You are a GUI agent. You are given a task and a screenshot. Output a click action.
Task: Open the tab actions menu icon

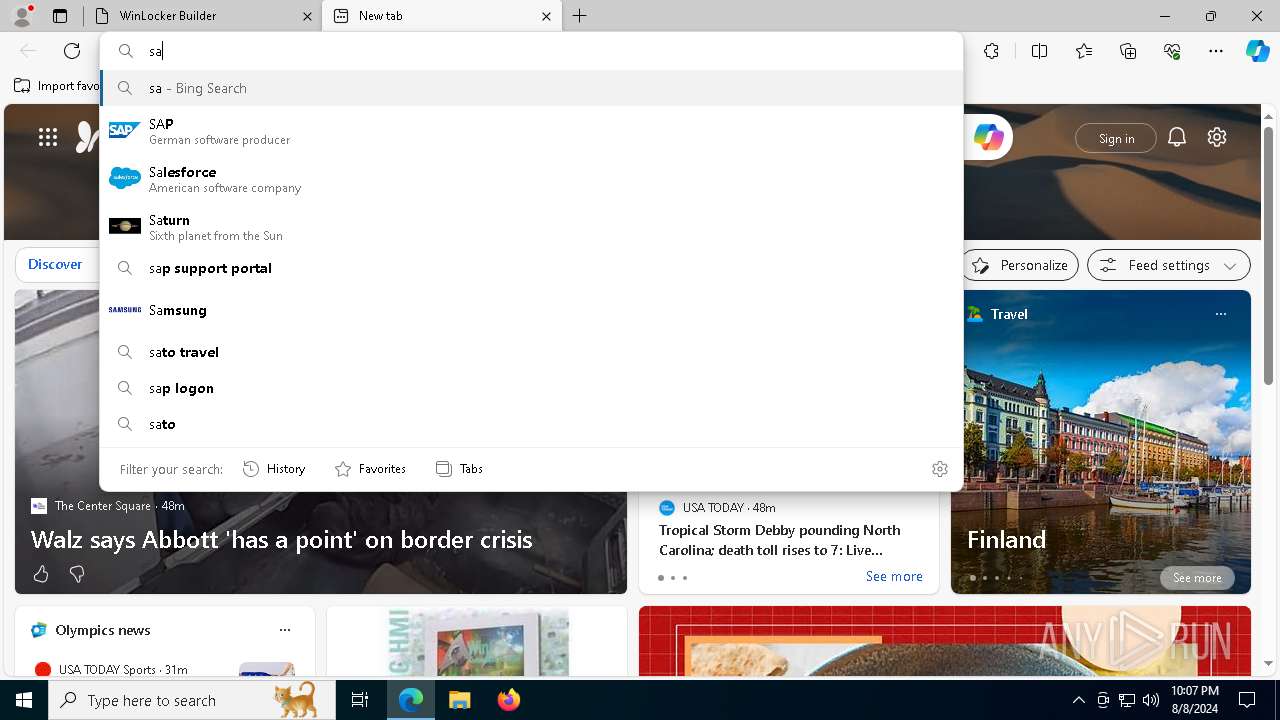click(60, 16)
